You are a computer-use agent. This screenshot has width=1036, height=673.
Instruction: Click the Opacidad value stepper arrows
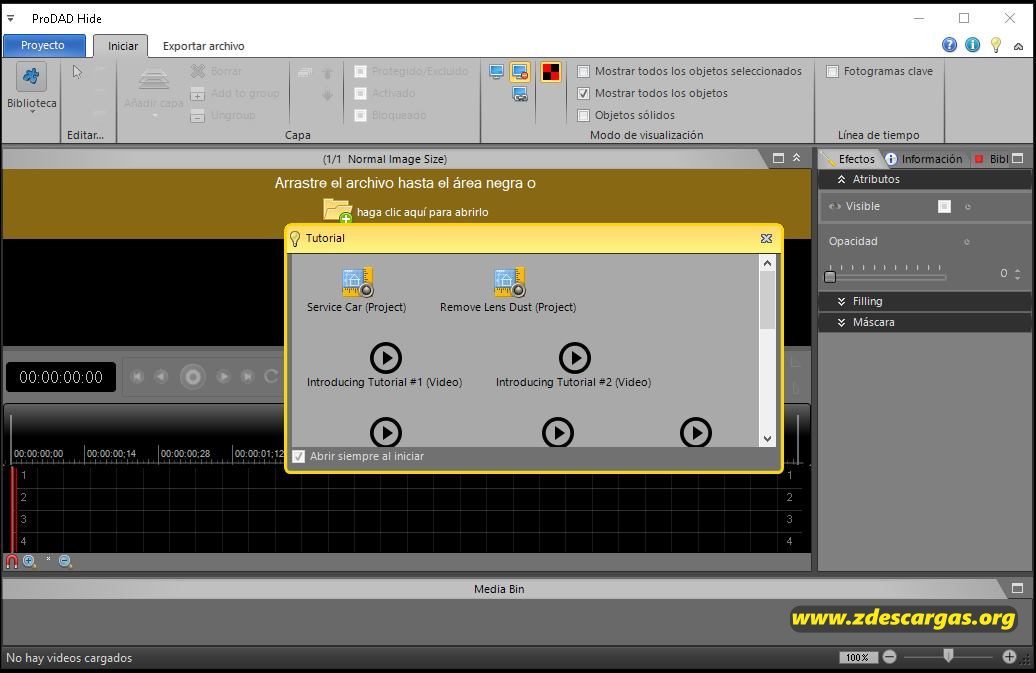coord(1018,273)
